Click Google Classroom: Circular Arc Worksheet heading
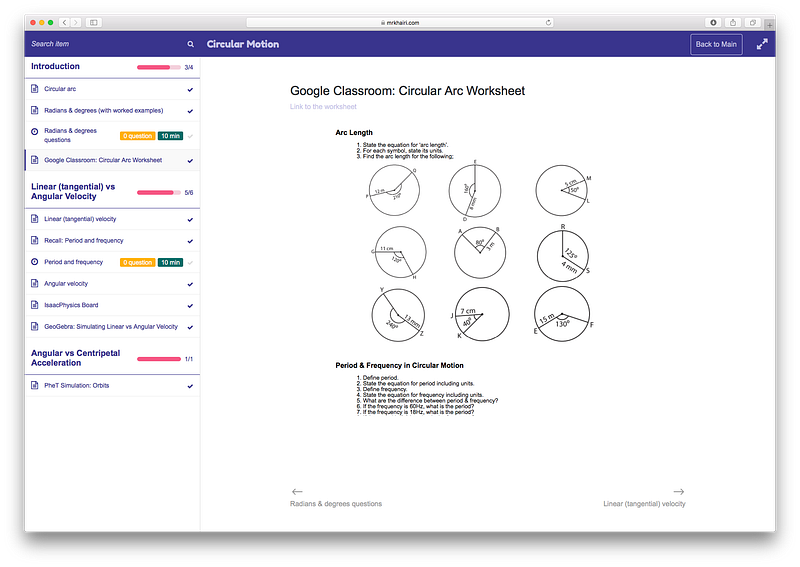Image resolution: width=800 pixels, height=567 pixels. point(407,91)
